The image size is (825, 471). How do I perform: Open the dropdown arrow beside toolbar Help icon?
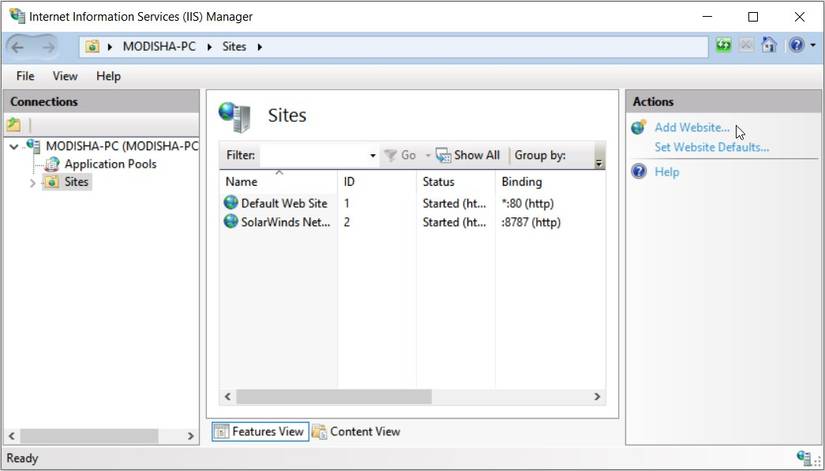pyautogui.click(x=813, y=46)
